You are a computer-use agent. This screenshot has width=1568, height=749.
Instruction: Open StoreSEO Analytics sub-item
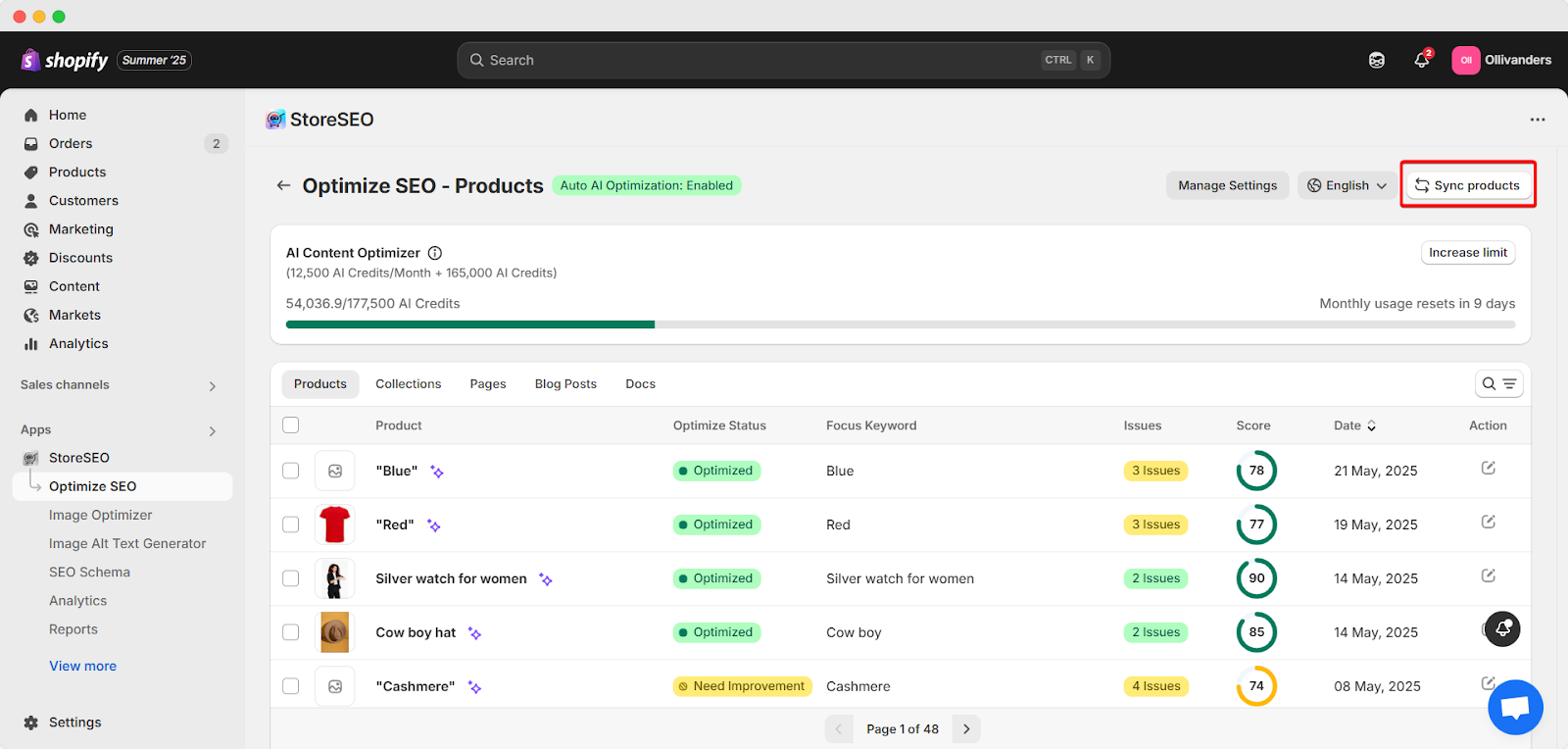point(78,601)
